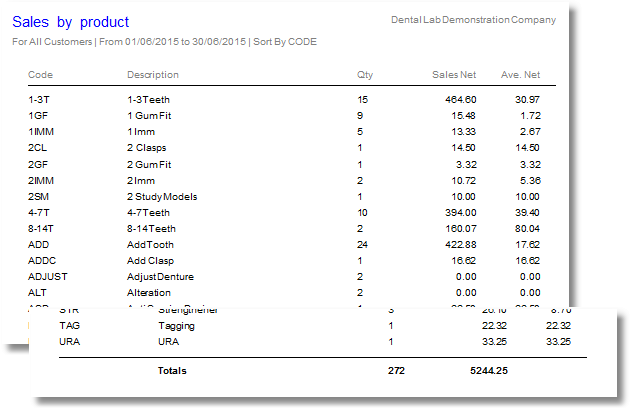Viewport: 631px width, 415px height.
Task: Select description 'Add Tooth'
Action: (150, 245)
